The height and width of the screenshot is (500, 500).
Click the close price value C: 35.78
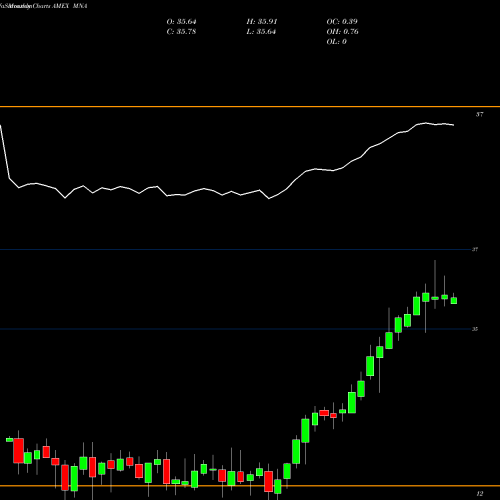pos(181,32)
